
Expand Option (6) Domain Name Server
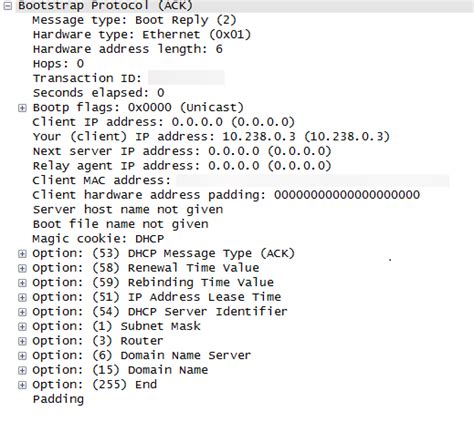pyautogui.click(x=22, y=356)
